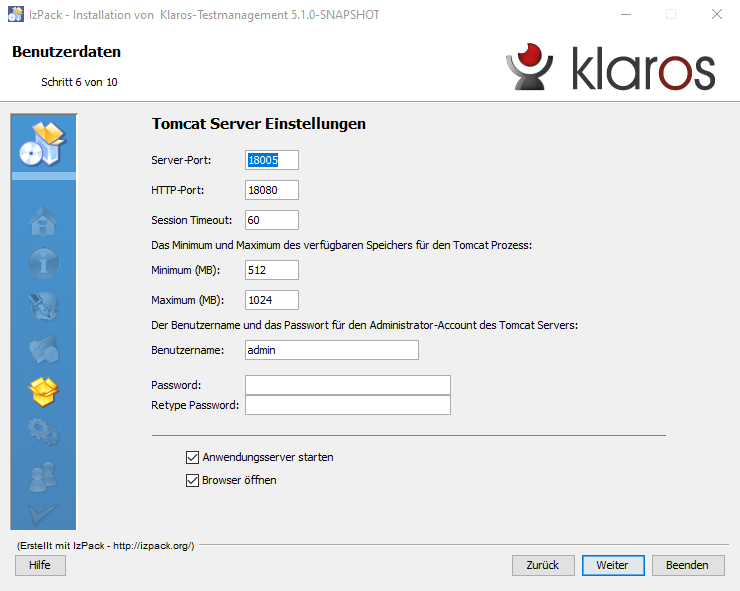This screenshot has height=591, width=740.
Task: Click the installer box-and-disc icon in sidebar
Action: pos(43,144)
